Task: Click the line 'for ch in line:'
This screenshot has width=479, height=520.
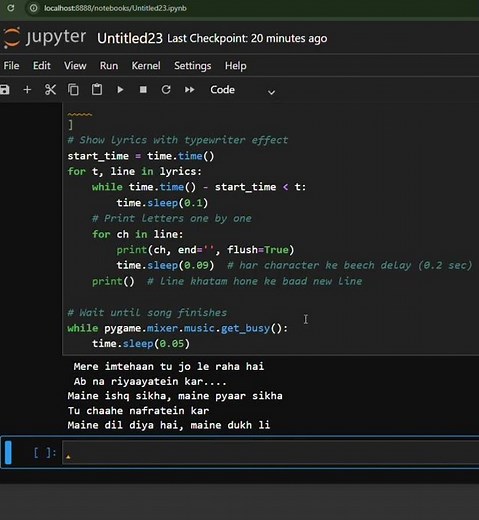Action: pos(137,234)
